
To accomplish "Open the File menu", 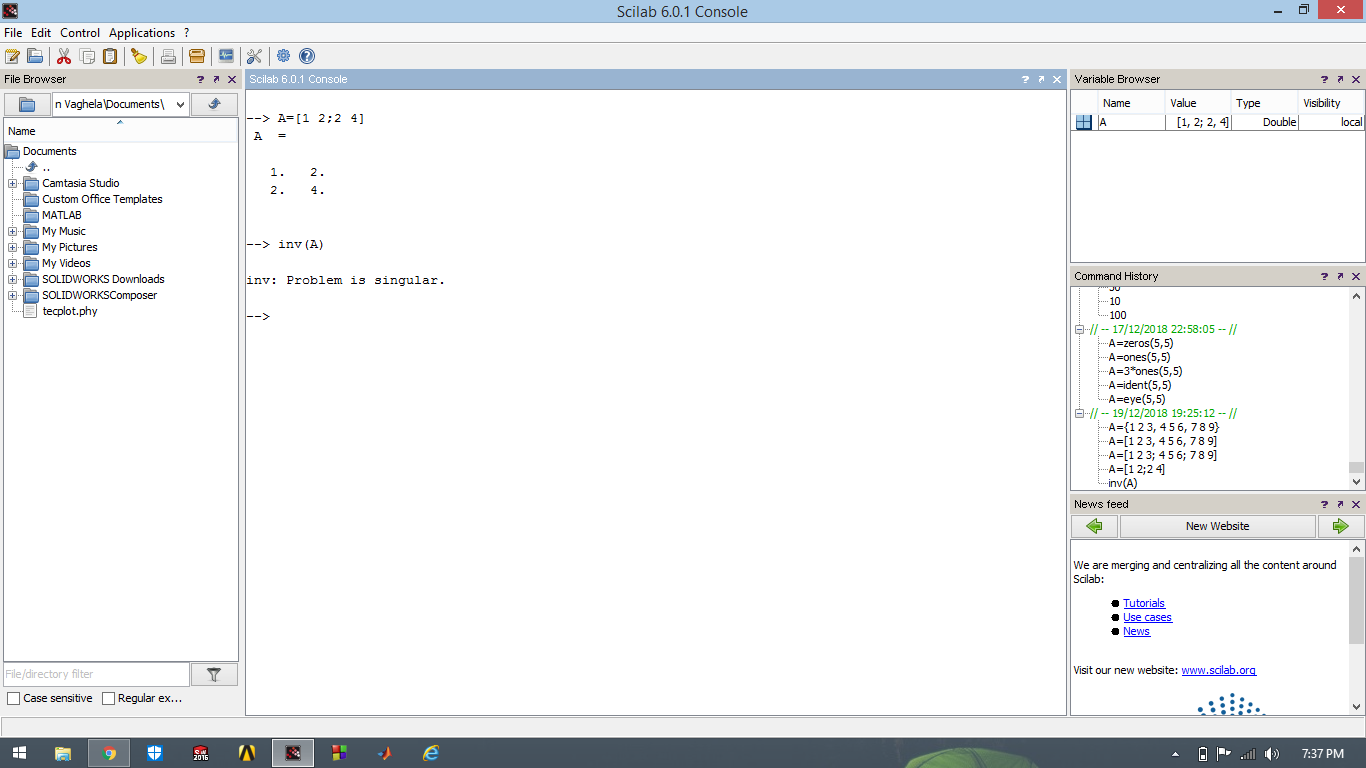I will click(x=13, y=33).
